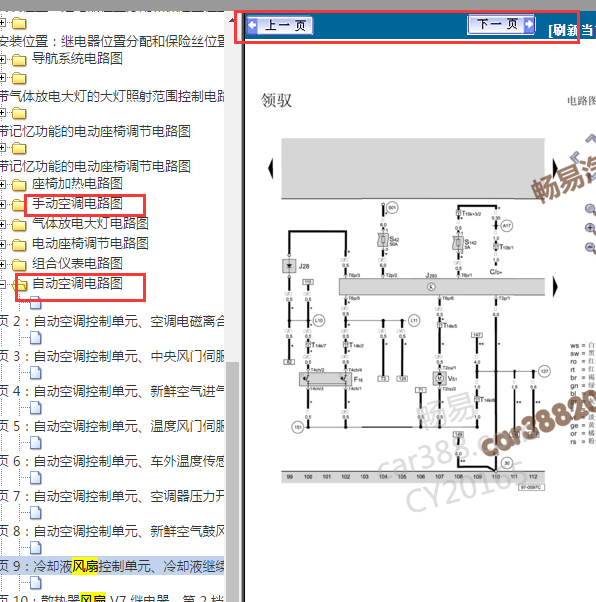Select the 电动座椅调节电路图 tree entry

(90, 243)
